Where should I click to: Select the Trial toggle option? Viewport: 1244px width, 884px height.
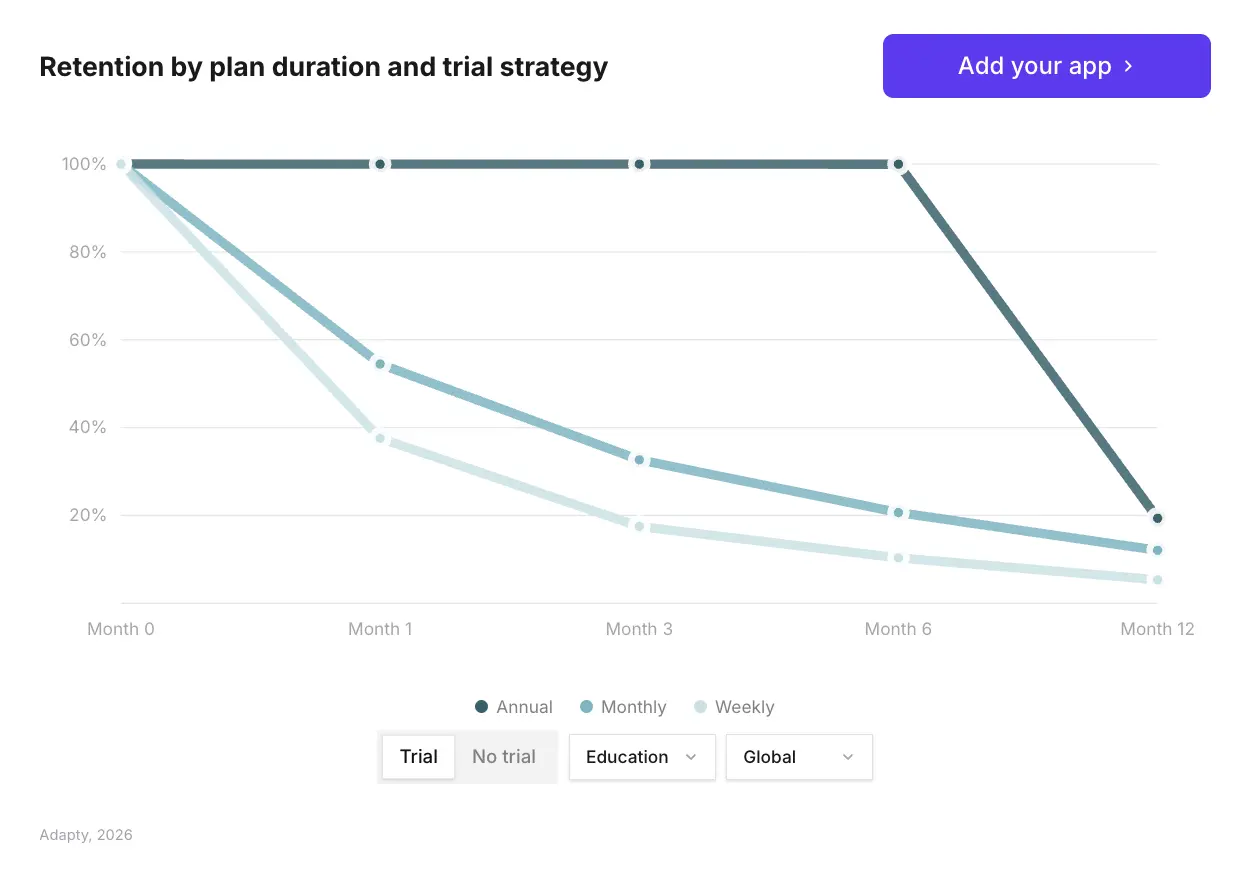tap(418, 757)
